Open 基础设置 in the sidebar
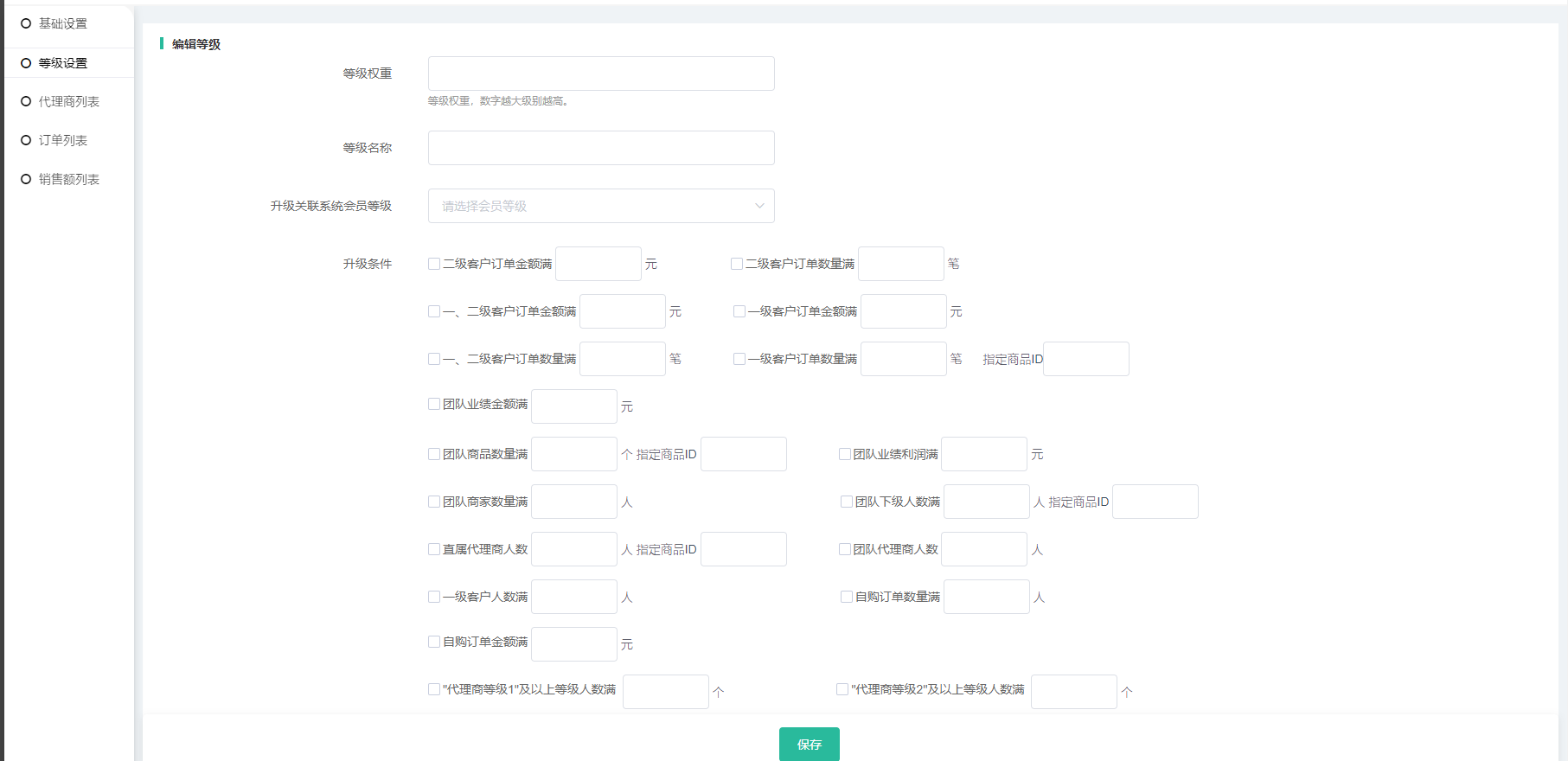 point(62,24)
